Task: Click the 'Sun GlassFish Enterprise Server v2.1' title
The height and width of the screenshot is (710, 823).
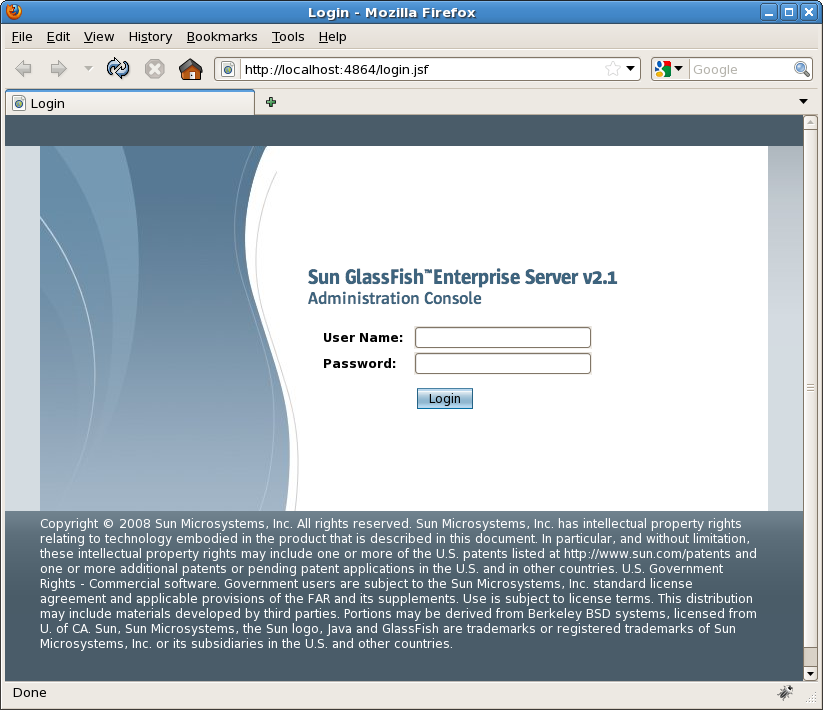Action: click(462, 277)
